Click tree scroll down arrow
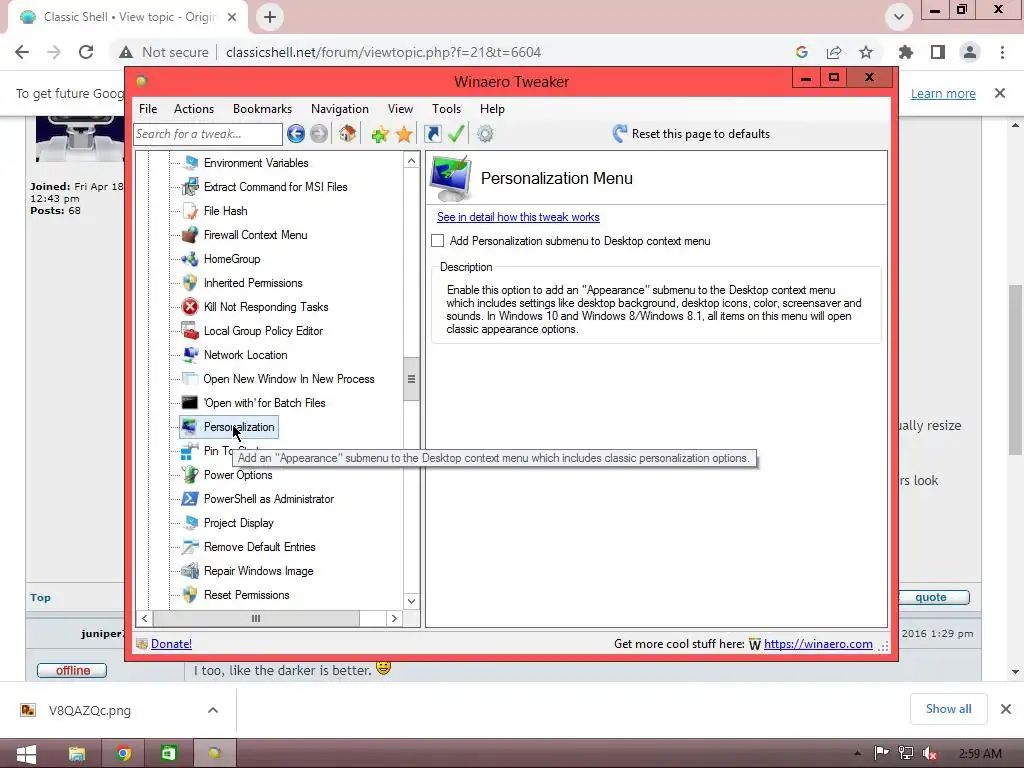The image size is (1024, 768). 411,601
